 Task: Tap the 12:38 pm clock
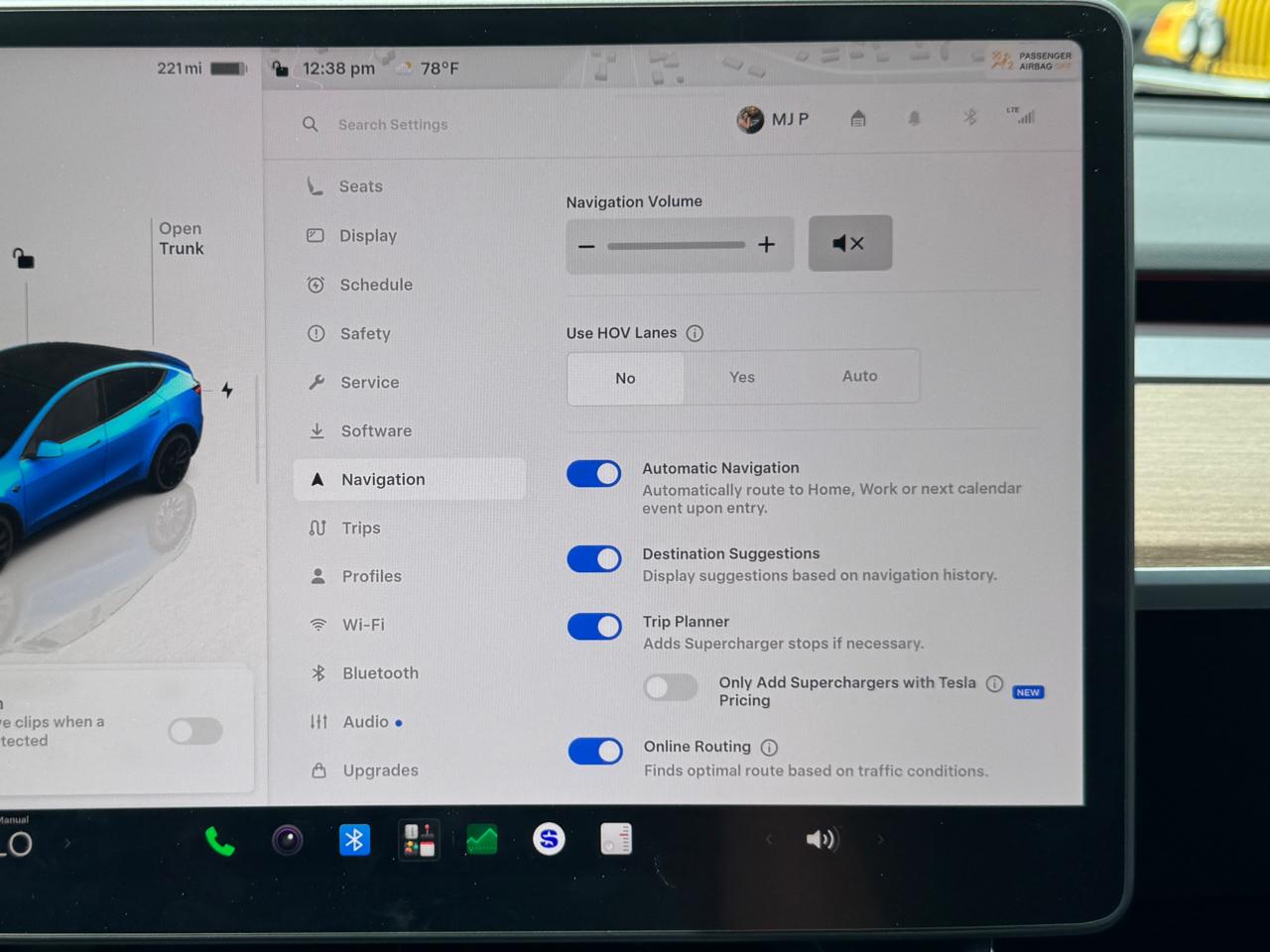tap(338, 68)
